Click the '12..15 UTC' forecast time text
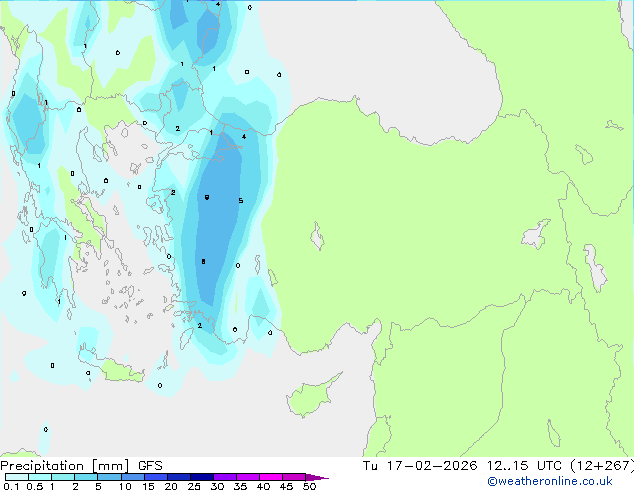The height and width of the screenshot is (490, 634). [524, 465]
